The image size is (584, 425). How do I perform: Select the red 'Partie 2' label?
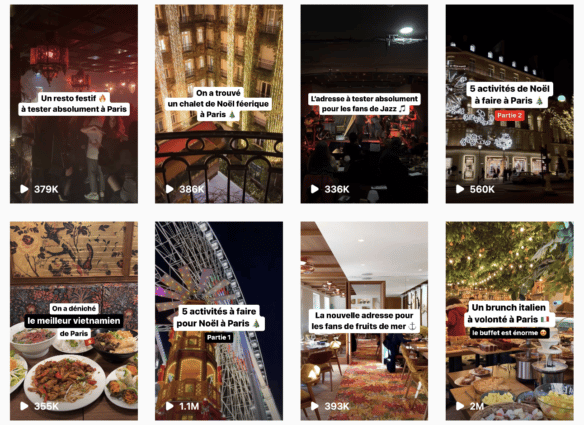click(x=510, y=115)
